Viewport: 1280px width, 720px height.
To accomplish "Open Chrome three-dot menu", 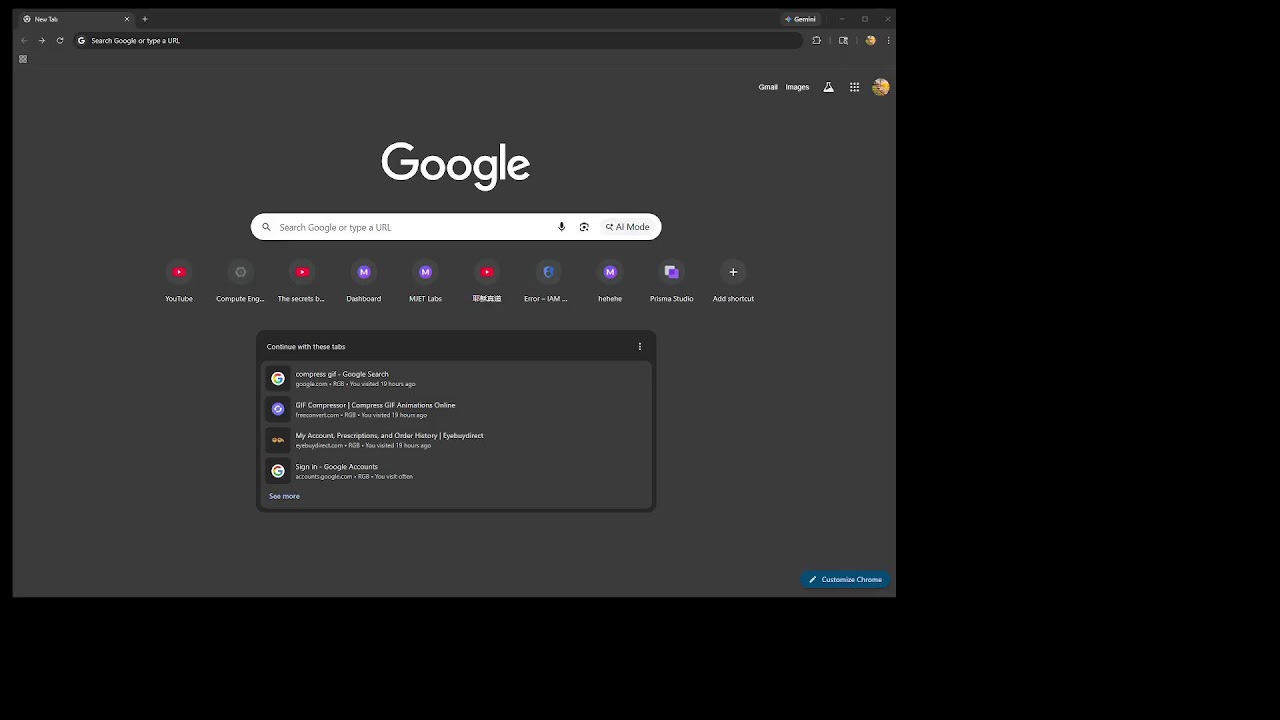I will [x=889, y=41].
